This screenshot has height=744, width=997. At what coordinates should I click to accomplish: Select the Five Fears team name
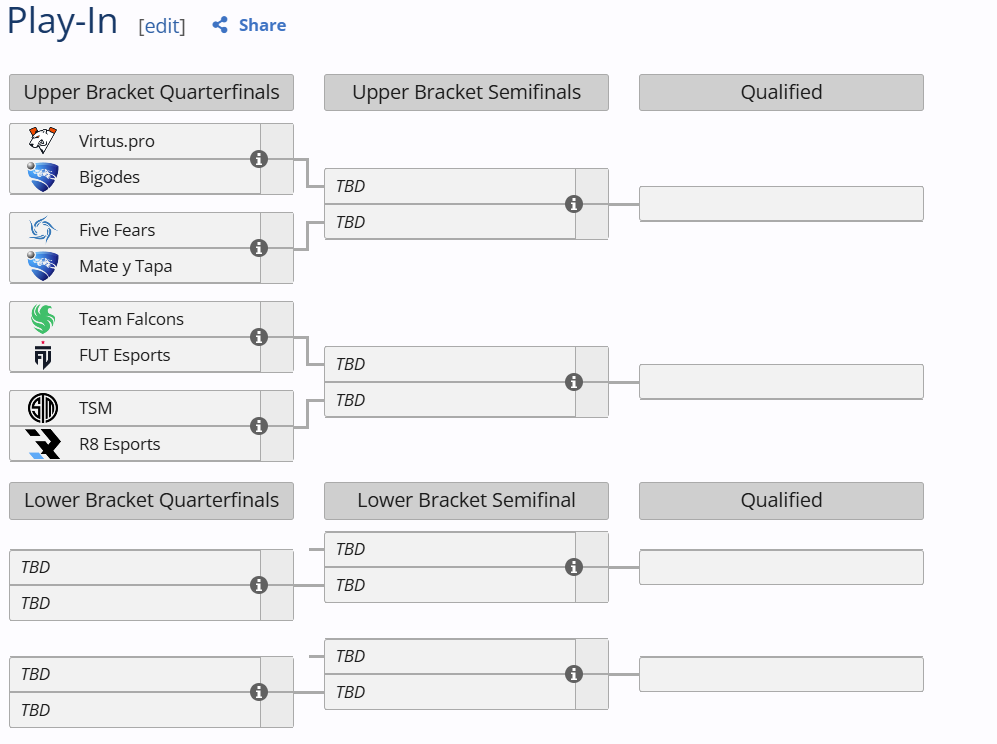tap(117, 230)
